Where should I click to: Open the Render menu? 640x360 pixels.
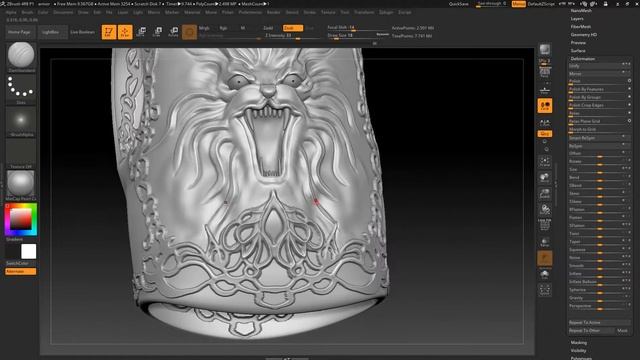[273, 12]
